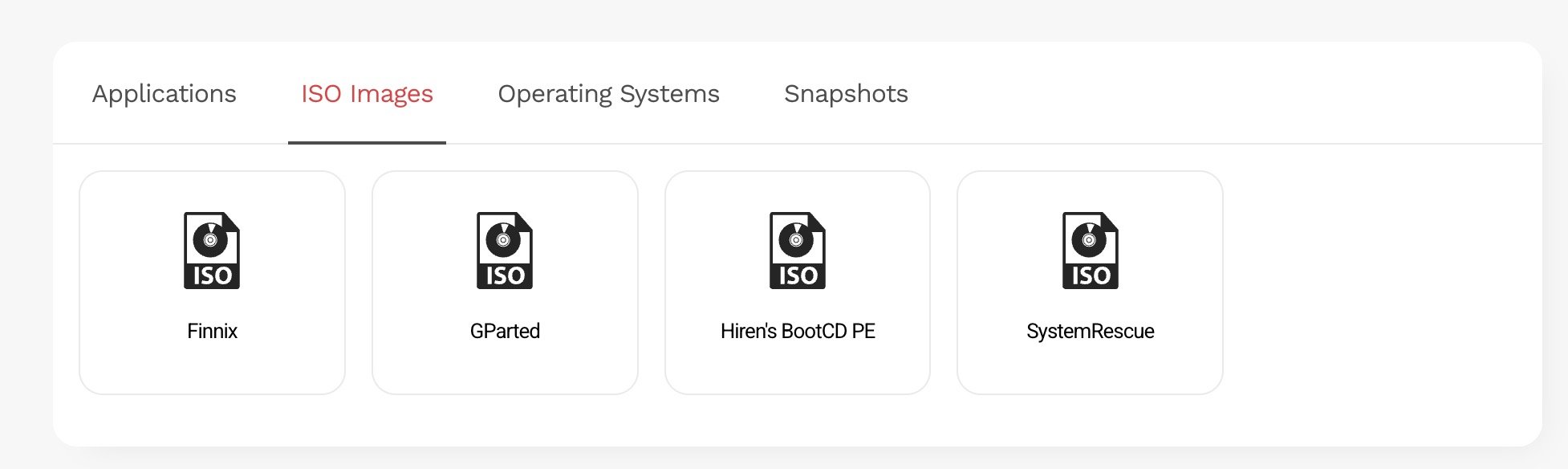
Task: Click the Hiren's BootCD PE text label
Action: coord(798,331)
